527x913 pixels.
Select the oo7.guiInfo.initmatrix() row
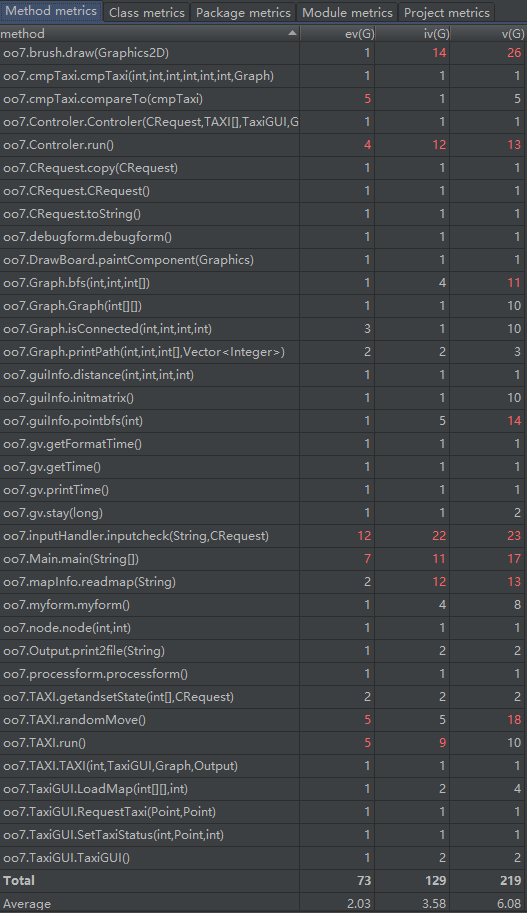coord(263,398)
